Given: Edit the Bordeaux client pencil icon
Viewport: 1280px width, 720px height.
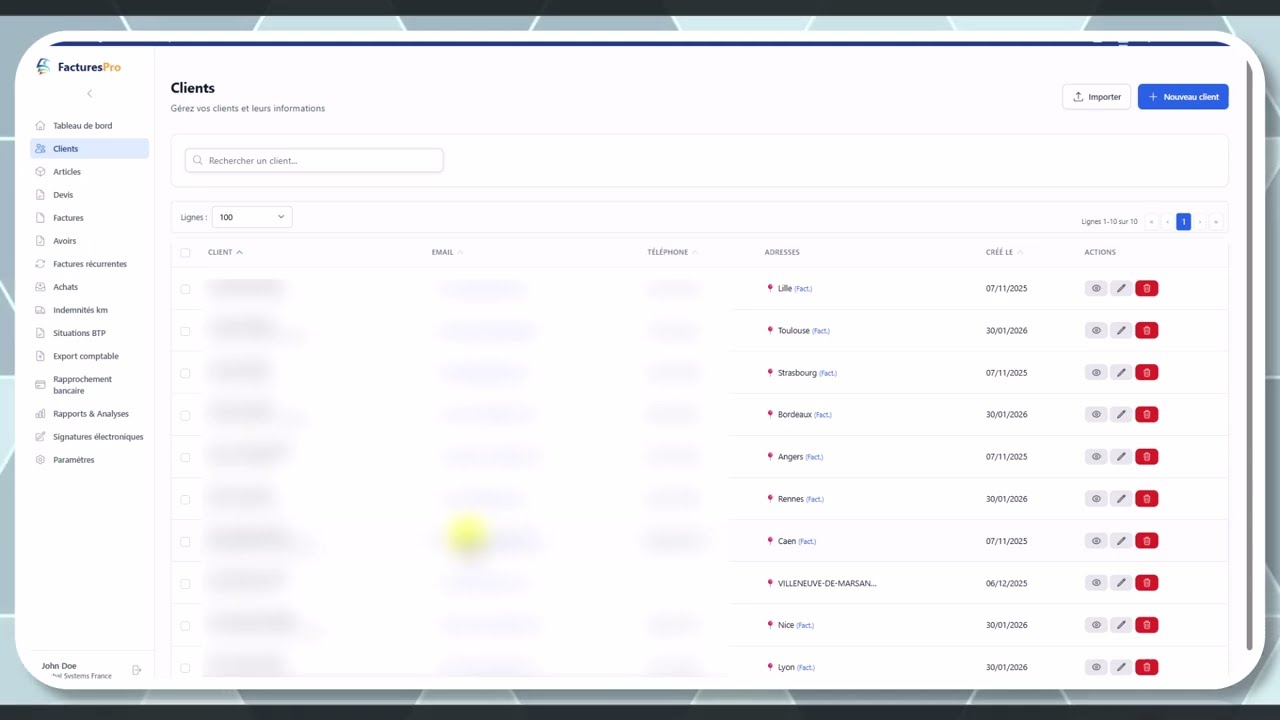Looking at the screenshot, I should tap(1121, 414).
